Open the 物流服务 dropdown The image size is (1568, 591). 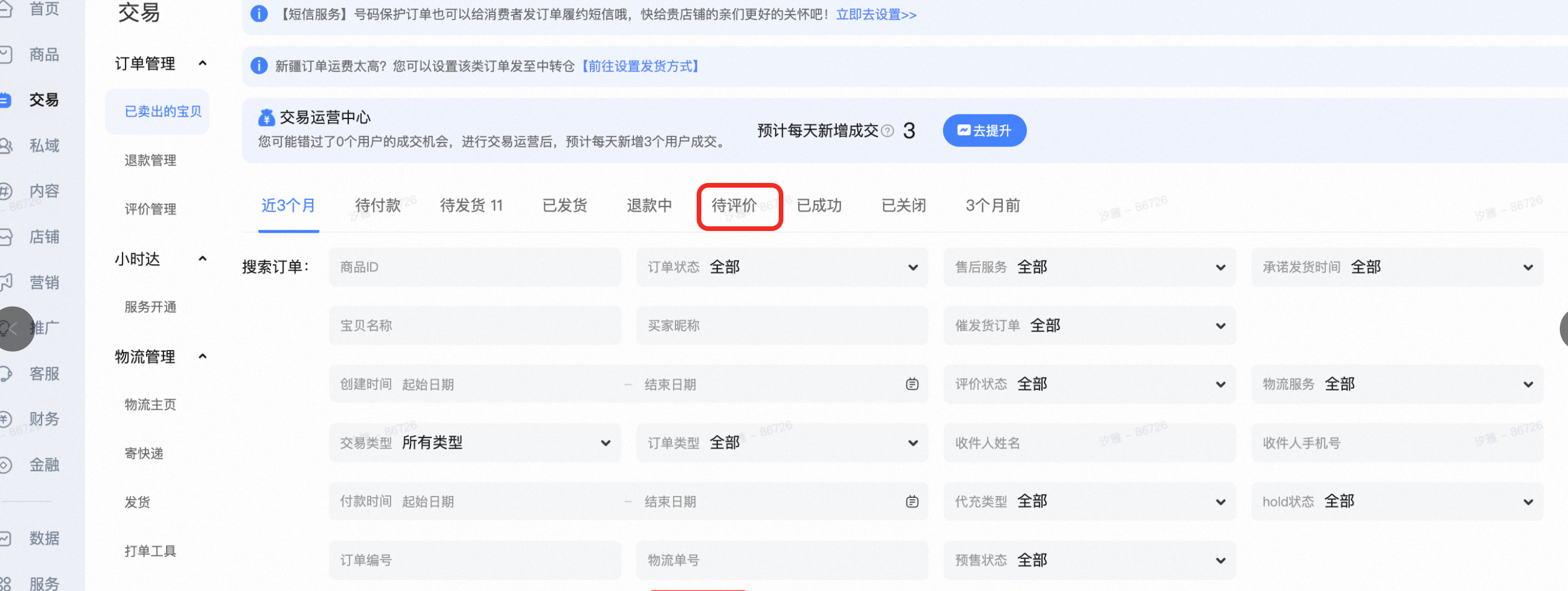click(1397, 384)
